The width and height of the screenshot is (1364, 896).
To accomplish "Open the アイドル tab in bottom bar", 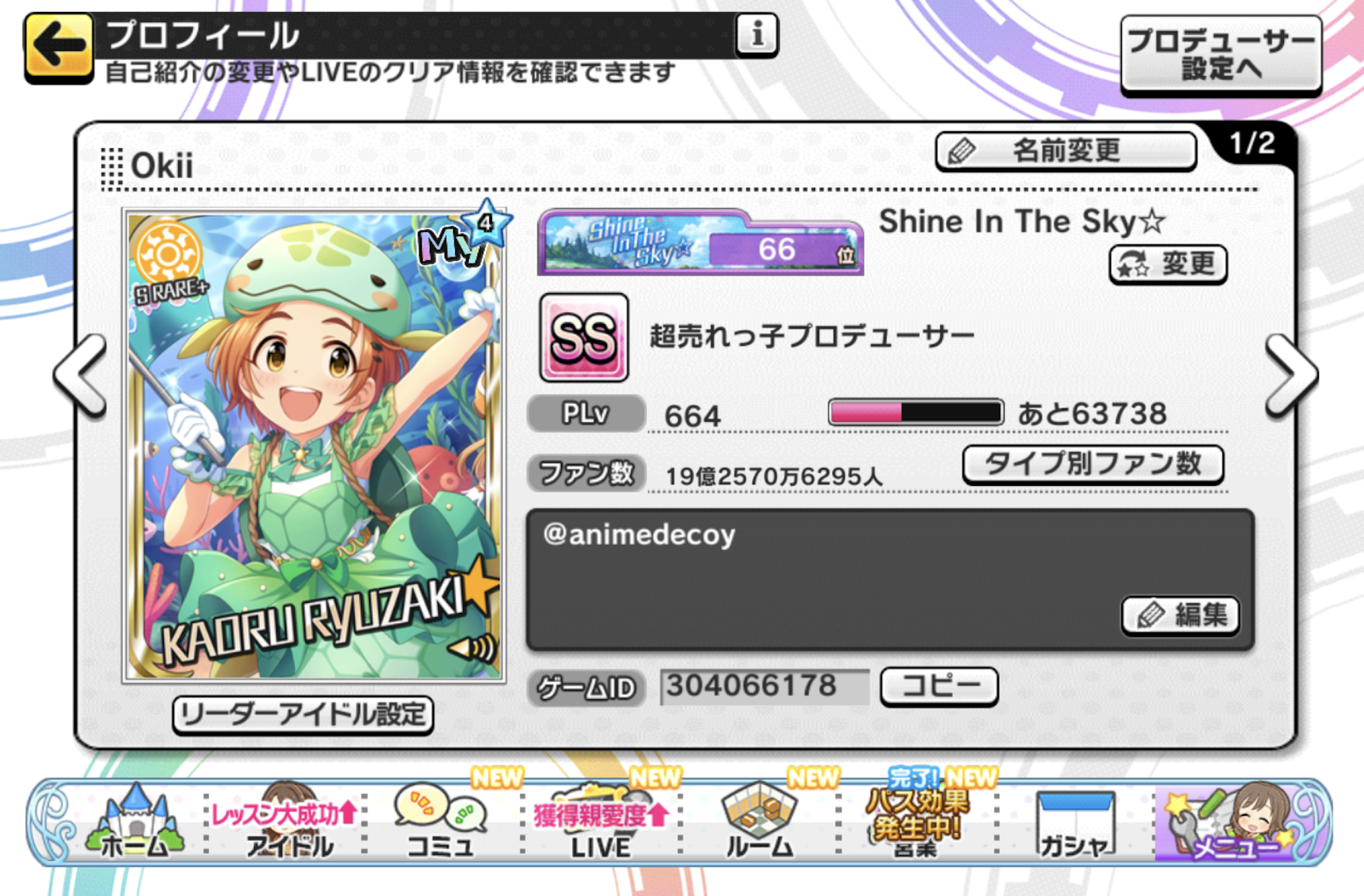I will point(287,819).
